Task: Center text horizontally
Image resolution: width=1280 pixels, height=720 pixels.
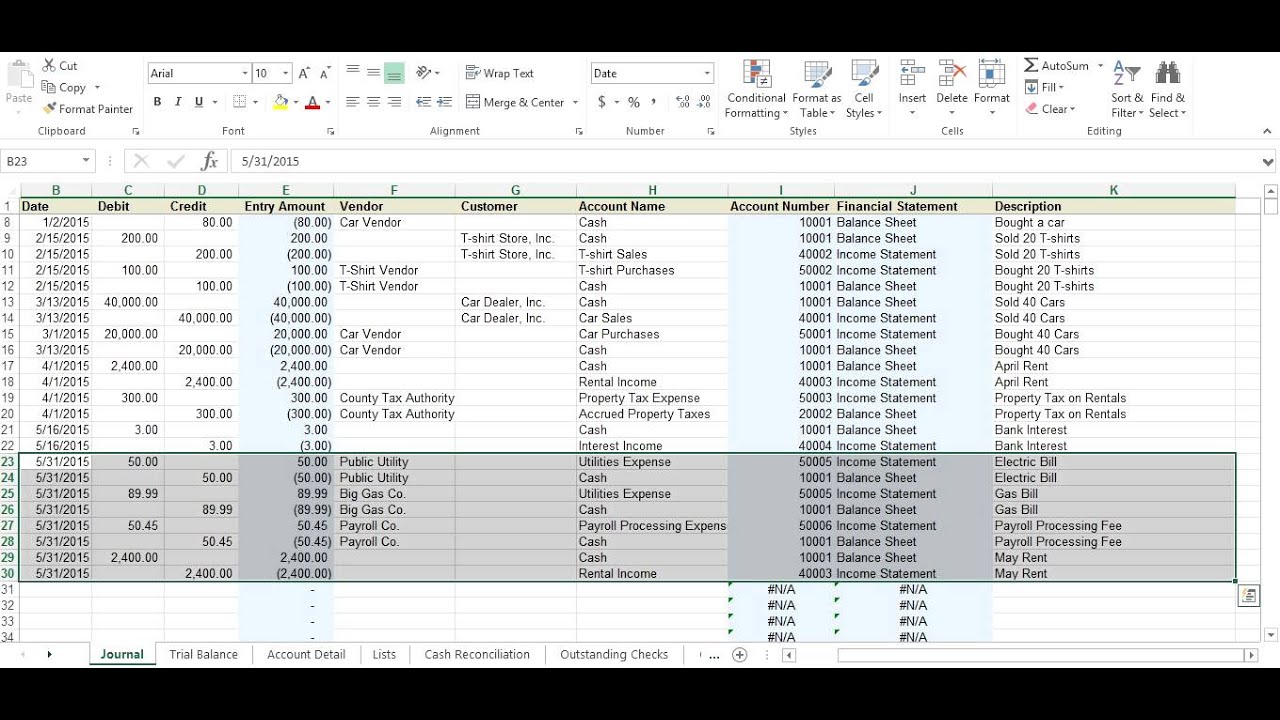Action: coord(373,102)
